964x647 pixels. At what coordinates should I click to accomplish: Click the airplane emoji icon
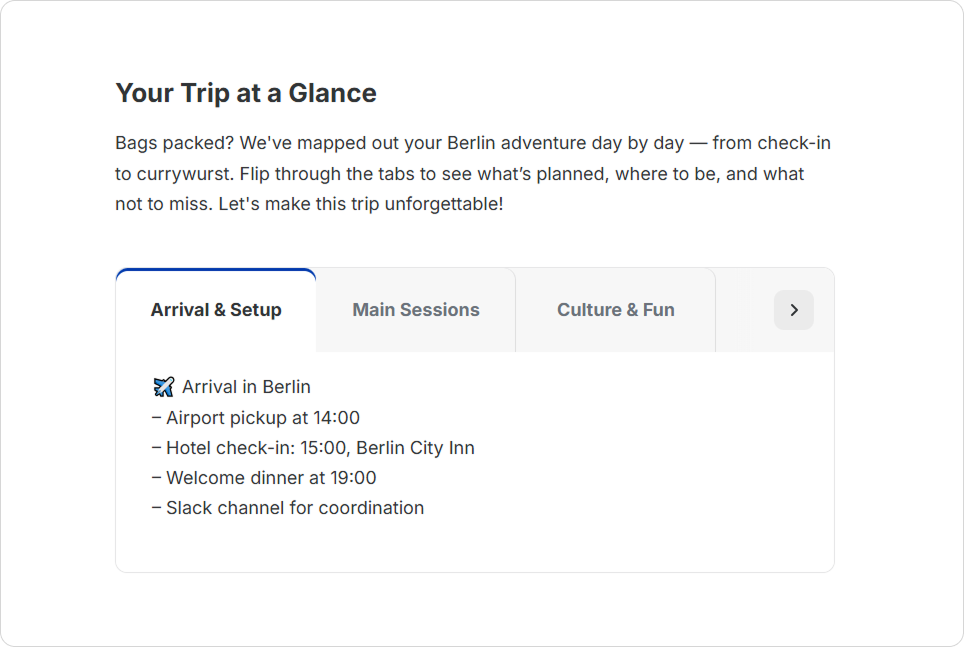point(164,387)
